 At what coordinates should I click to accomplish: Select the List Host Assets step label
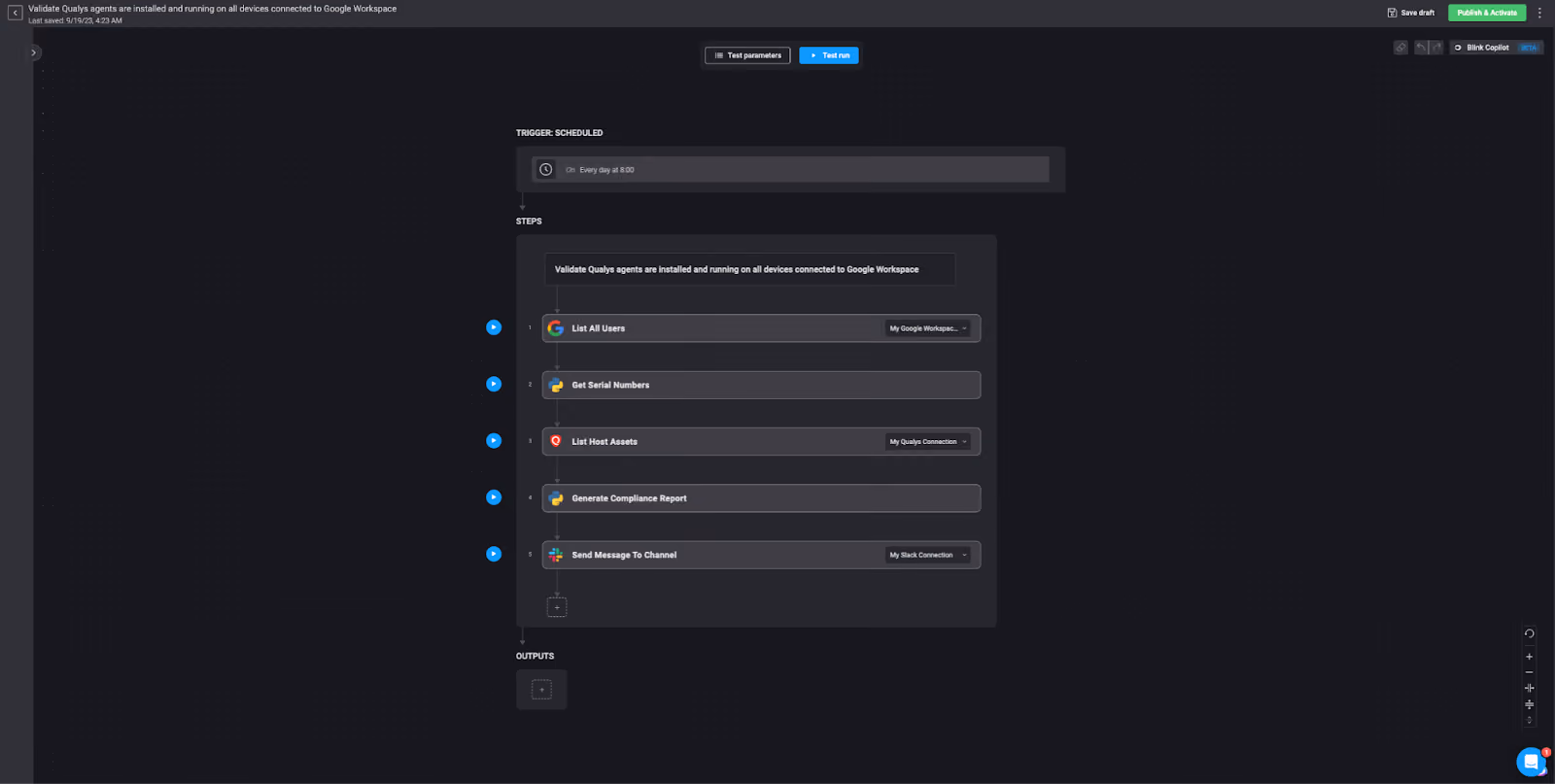tap(605, 441)
